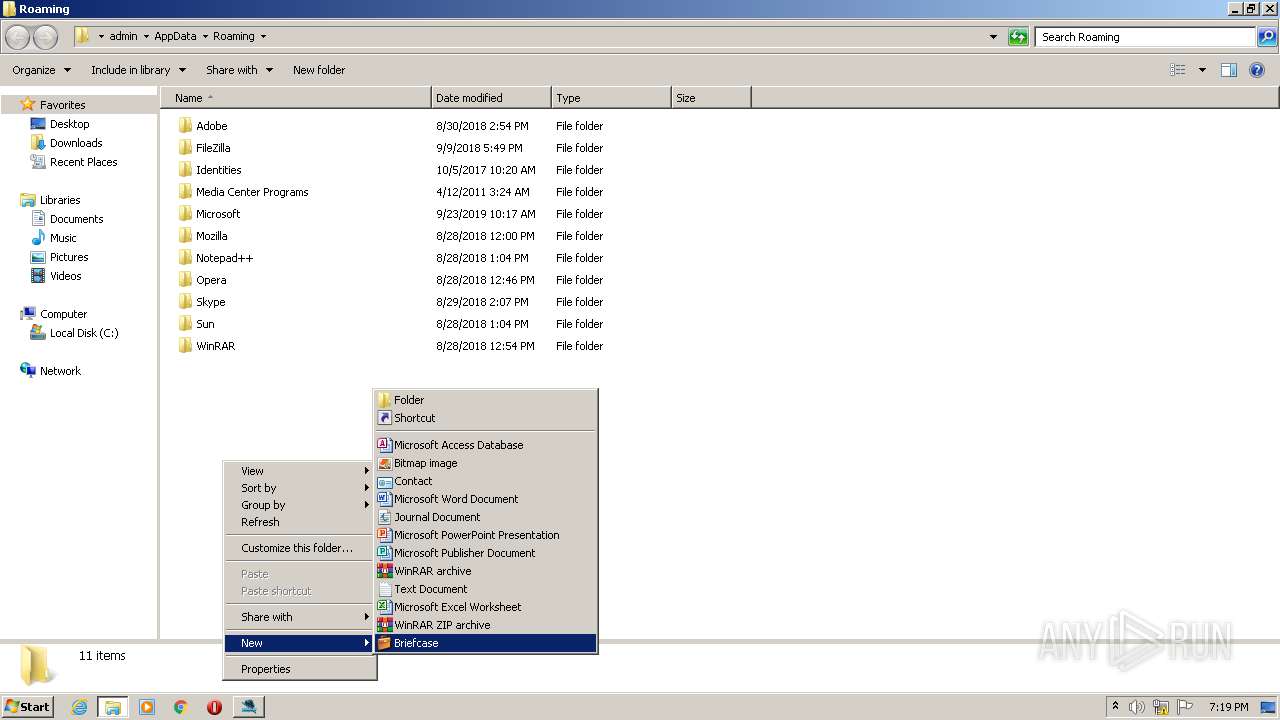Open Share with in the context menu
Screen dimensions: 1280x720
[x=299, y=617]
